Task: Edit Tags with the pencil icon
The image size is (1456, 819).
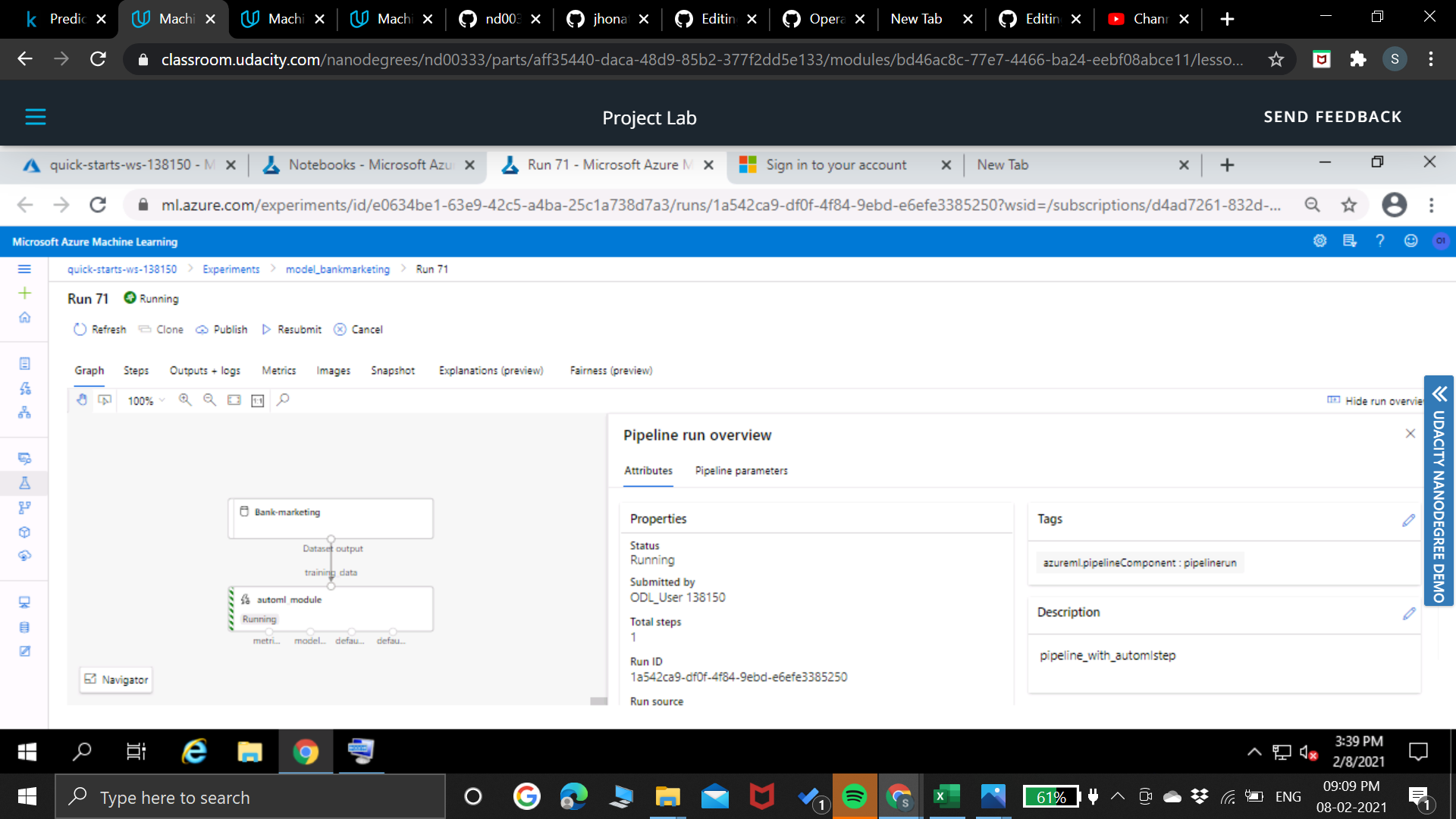Action: pos(1408,520)
